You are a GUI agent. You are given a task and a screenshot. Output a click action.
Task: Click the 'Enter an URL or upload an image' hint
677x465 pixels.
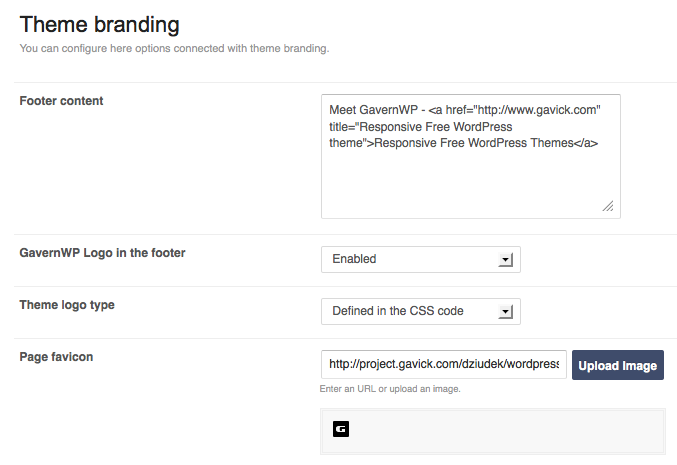(x=390, y=388)
